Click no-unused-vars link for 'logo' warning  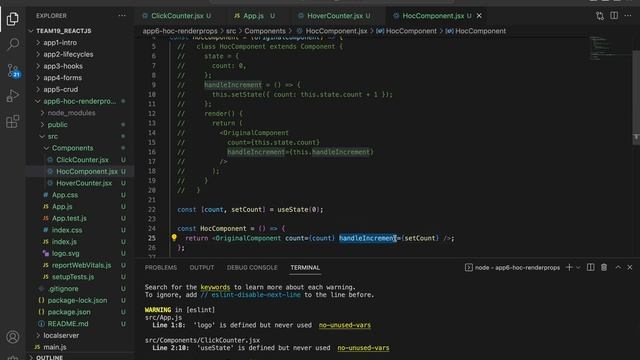coord(345,325)
